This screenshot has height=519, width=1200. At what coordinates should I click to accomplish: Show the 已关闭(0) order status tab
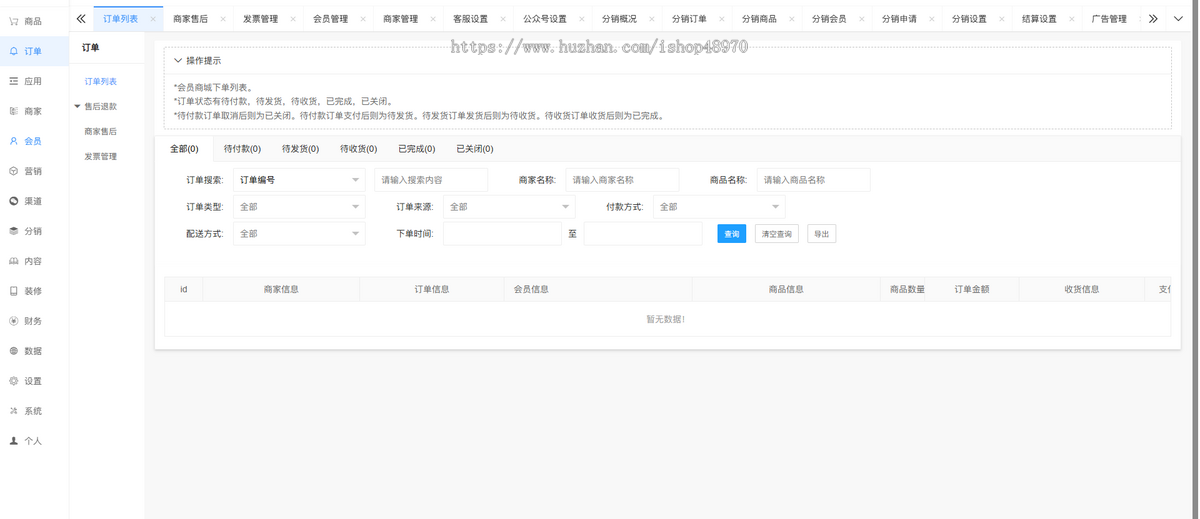[x=474, y=149]
